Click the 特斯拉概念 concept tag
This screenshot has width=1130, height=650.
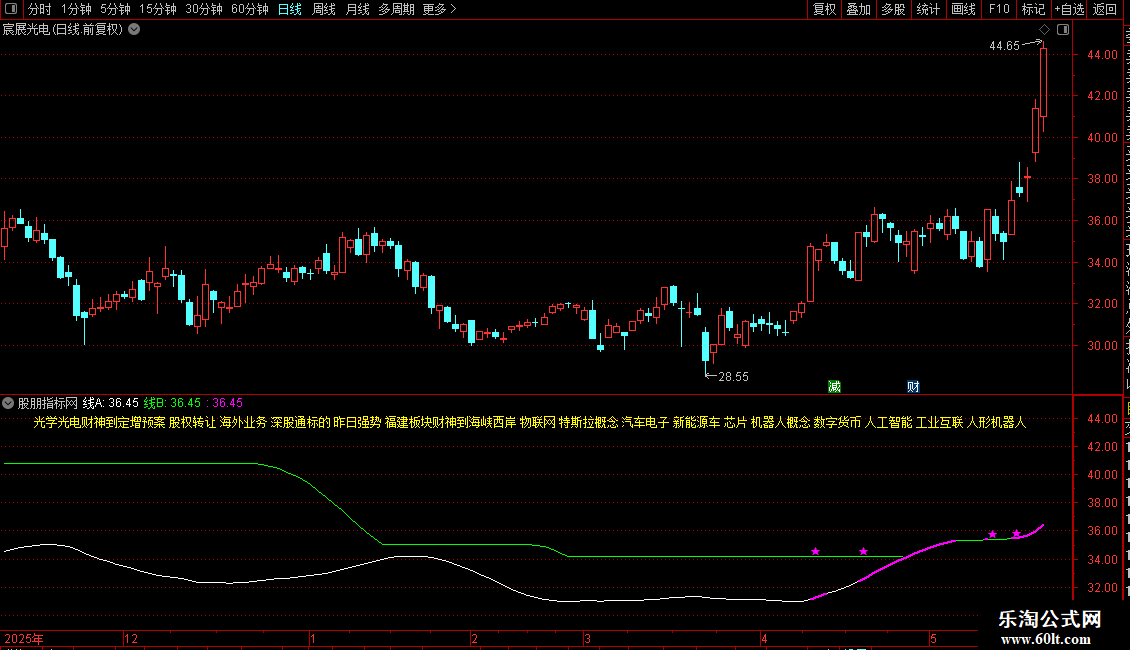[589, 422]
